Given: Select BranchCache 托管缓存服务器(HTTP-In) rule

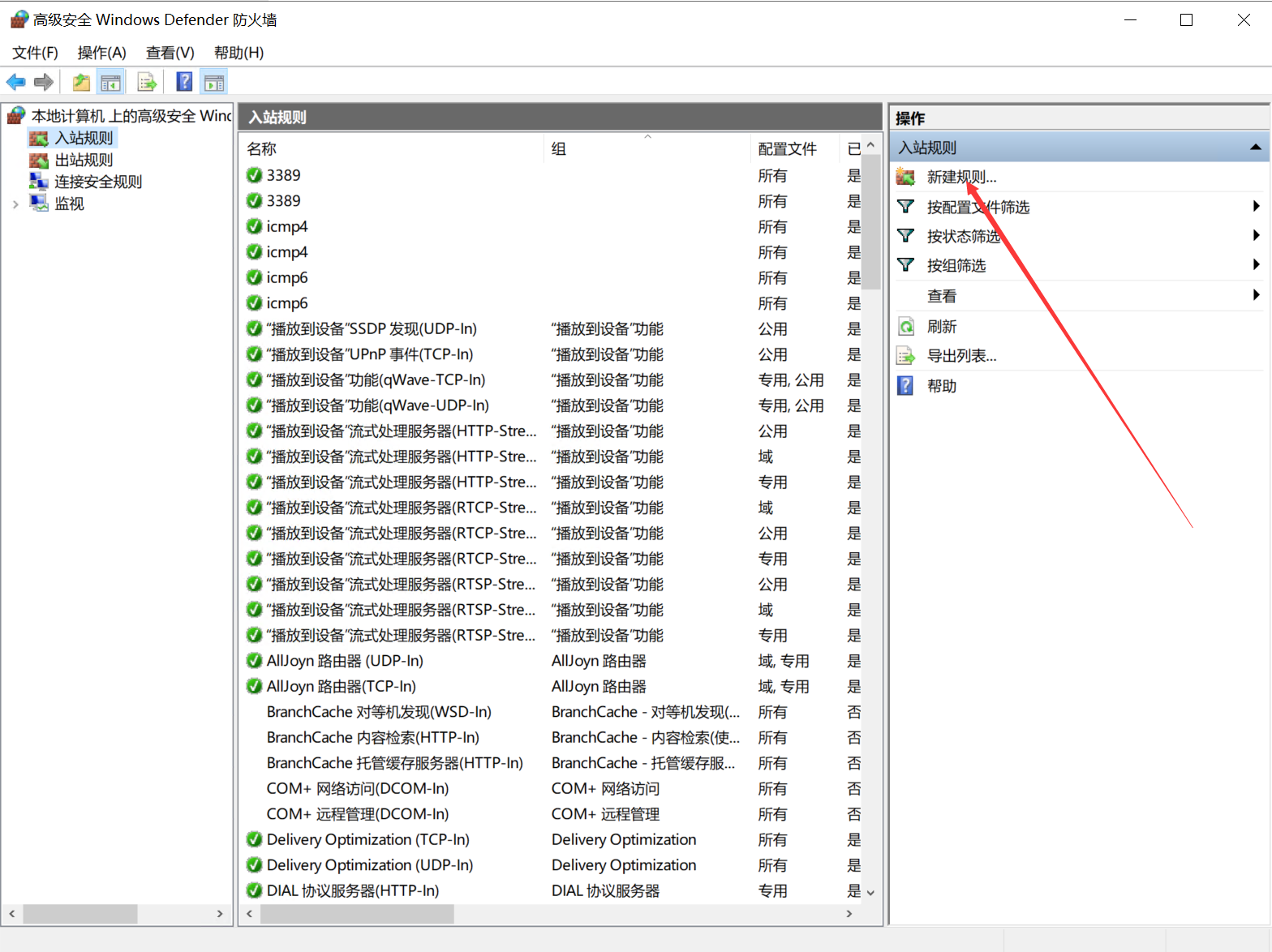Looking at the screenshot, I should [552, 763].
